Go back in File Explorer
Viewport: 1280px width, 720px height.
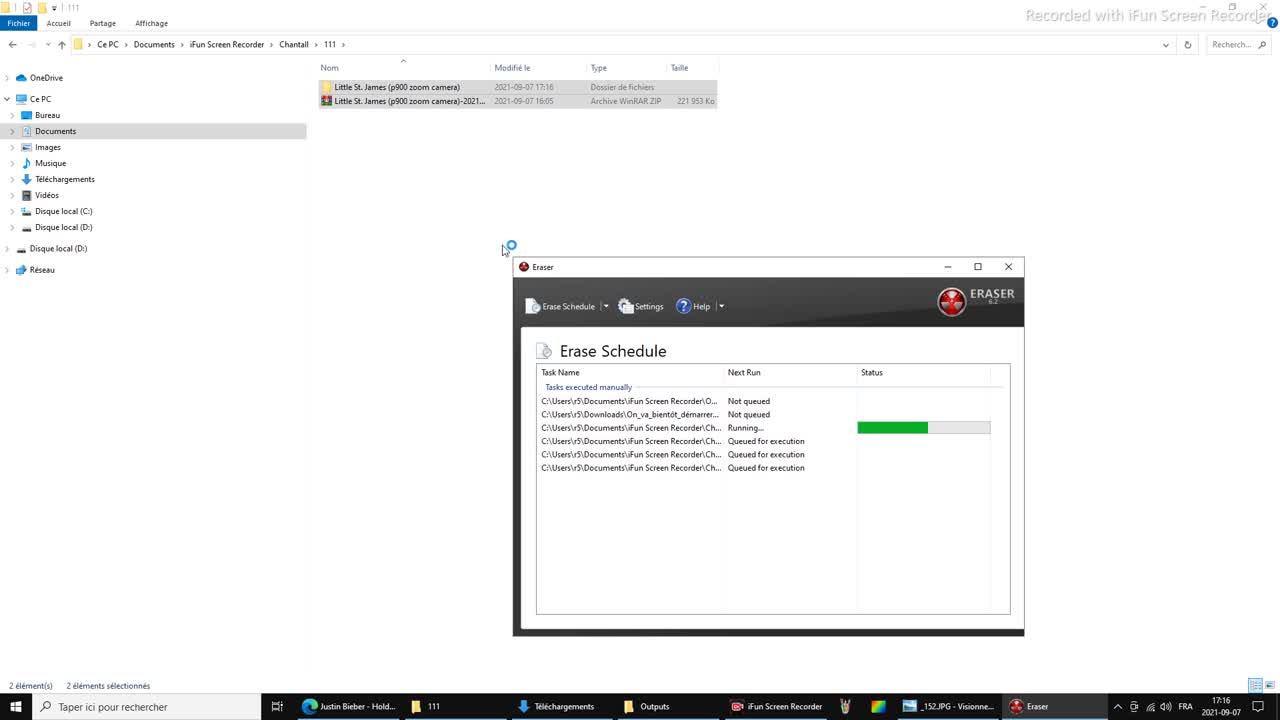tap(12, 44)
